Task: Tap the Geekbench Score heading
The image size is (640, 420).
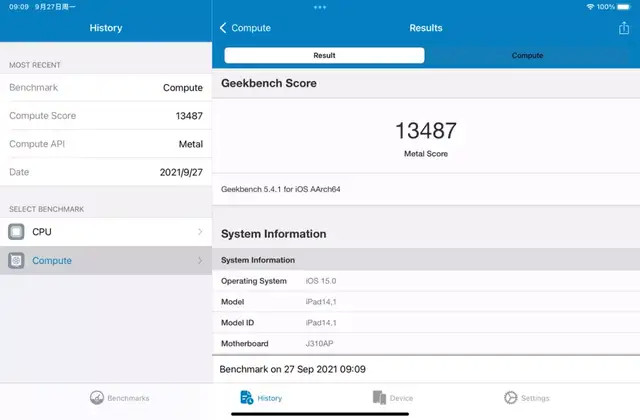Action: pyautogui.click(x=269, y=83)
